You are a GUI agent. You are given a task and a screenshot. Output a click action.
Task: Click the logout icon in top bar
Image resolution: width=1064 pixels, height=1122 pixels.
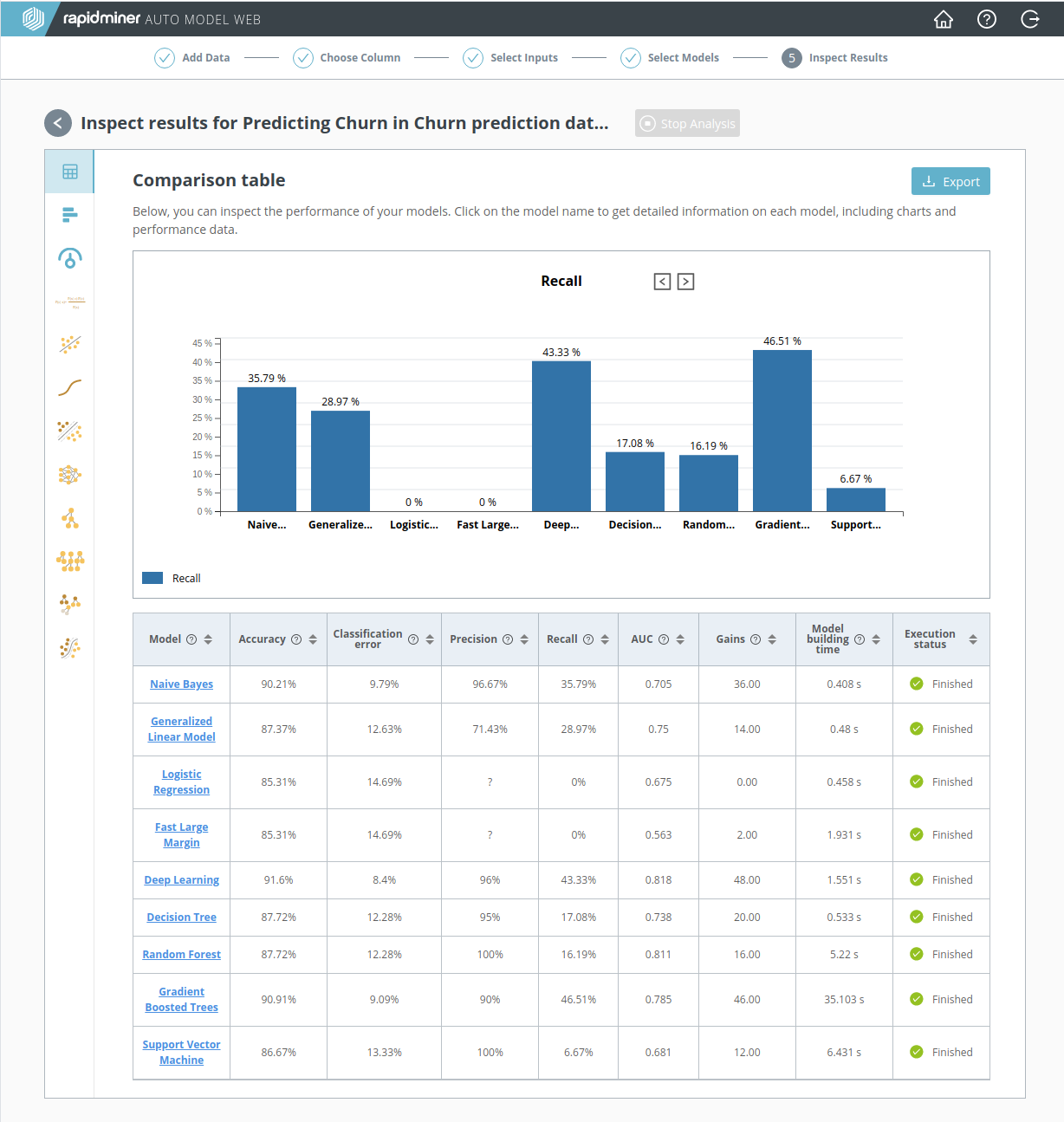tap(1030, 19)
